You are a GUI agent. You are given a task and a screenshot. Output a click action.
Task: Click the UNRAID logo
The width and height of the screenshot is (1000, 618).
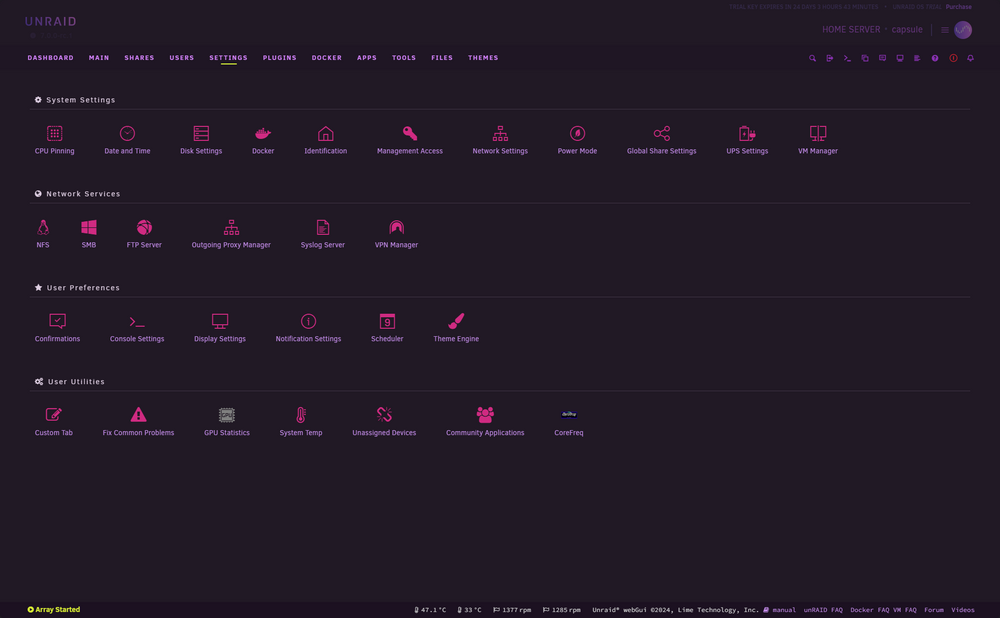pyautogui.click(x=50, y=22)
